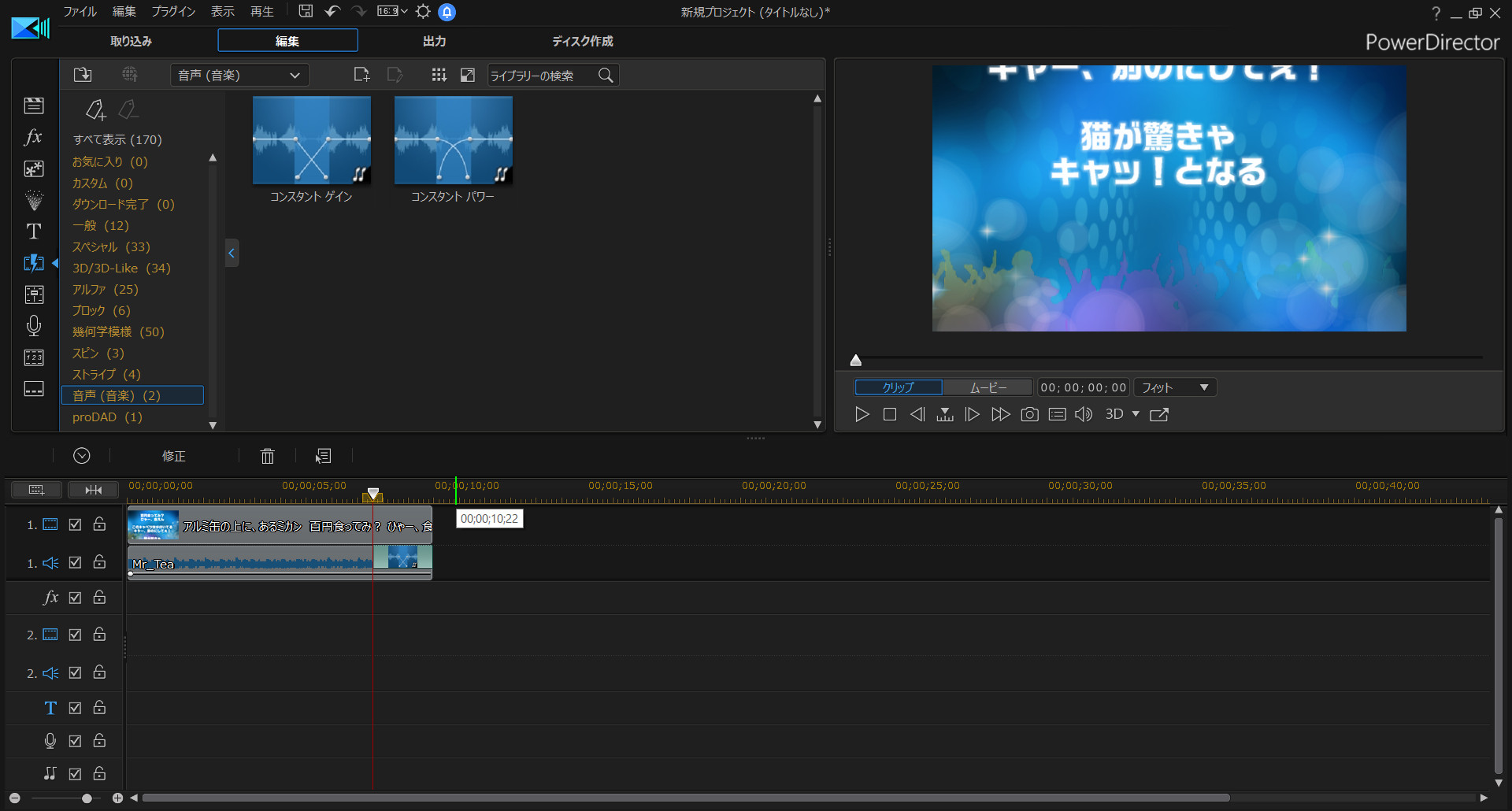Image resolution: width=1512 pixels, height=811 pixels.
Task: Open the ファイル menu
Action: 80,11
